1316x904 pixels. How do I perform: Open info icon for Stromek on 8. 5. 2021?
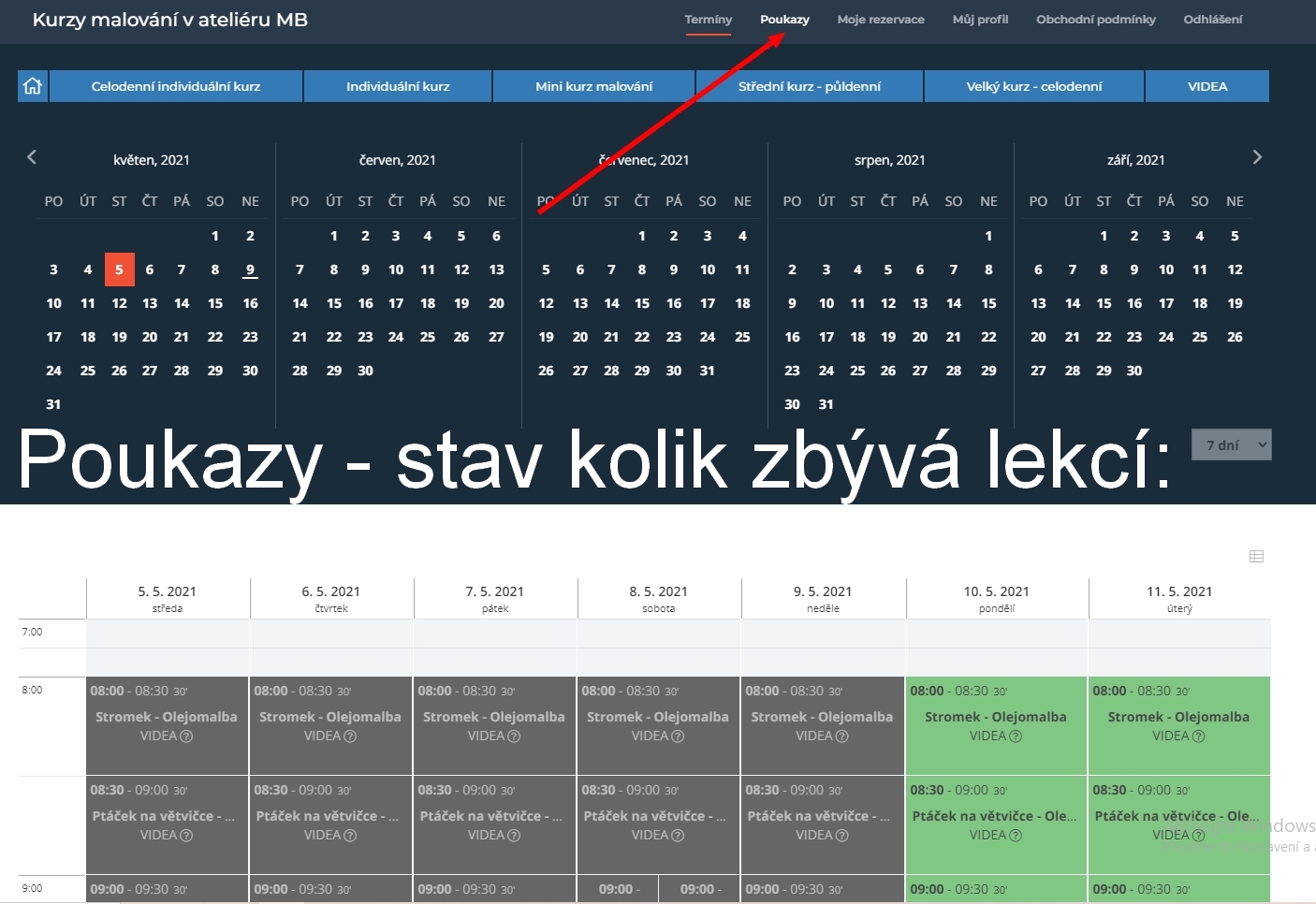click(x=678, y=736)
